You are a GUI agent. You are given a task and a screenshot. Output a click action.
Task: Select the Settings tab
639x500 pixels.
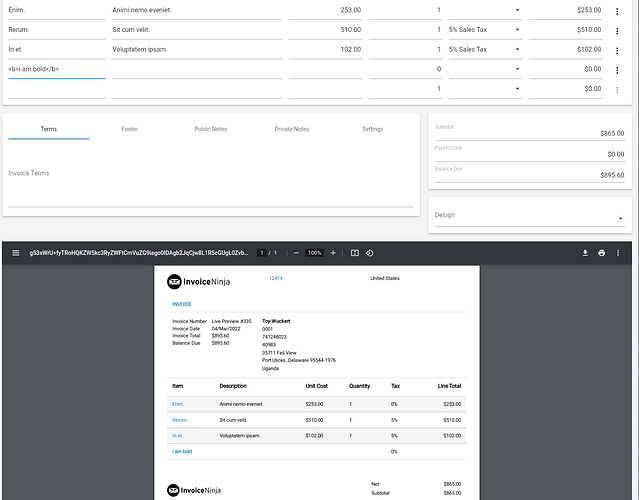coord(372,129)
